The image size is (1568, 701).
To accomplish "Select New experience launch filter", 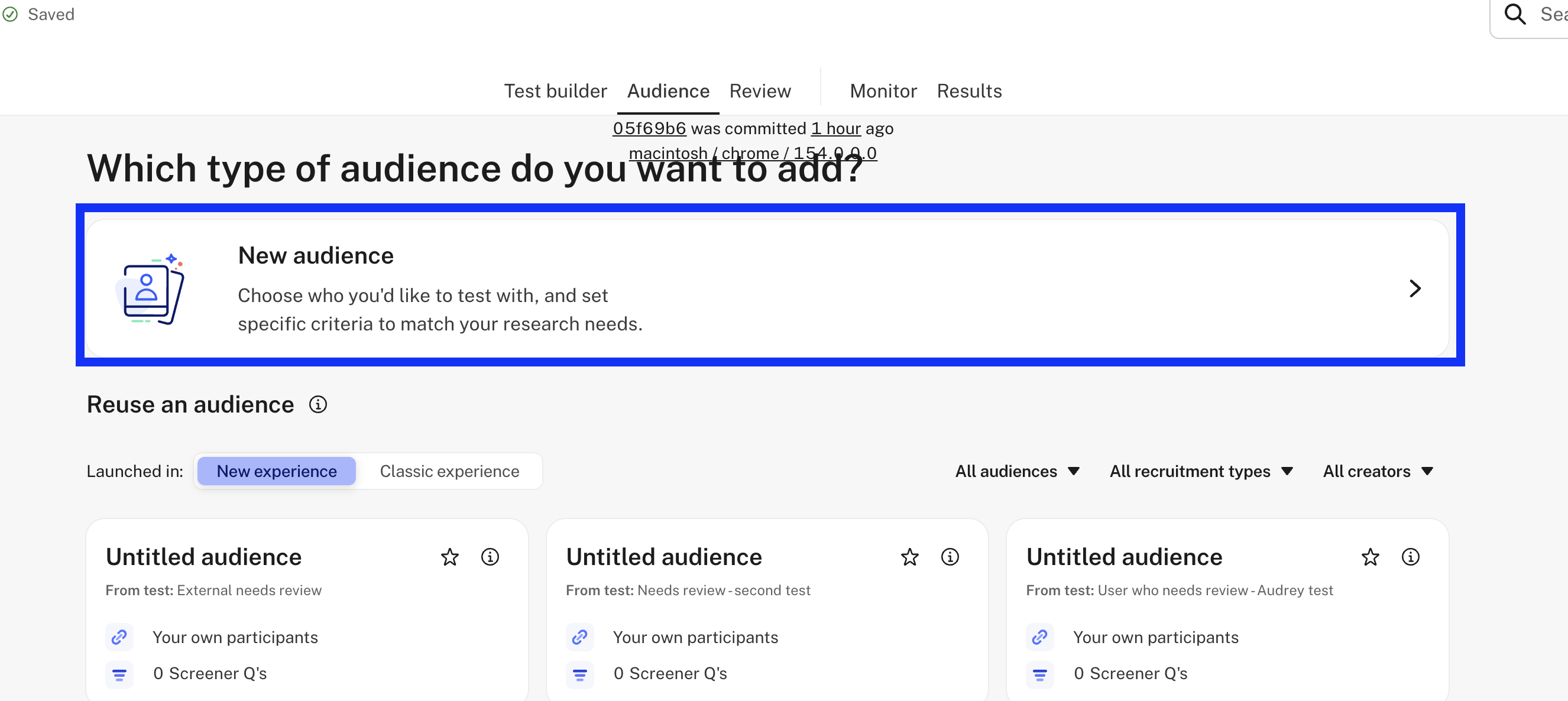I will (276, 471).
